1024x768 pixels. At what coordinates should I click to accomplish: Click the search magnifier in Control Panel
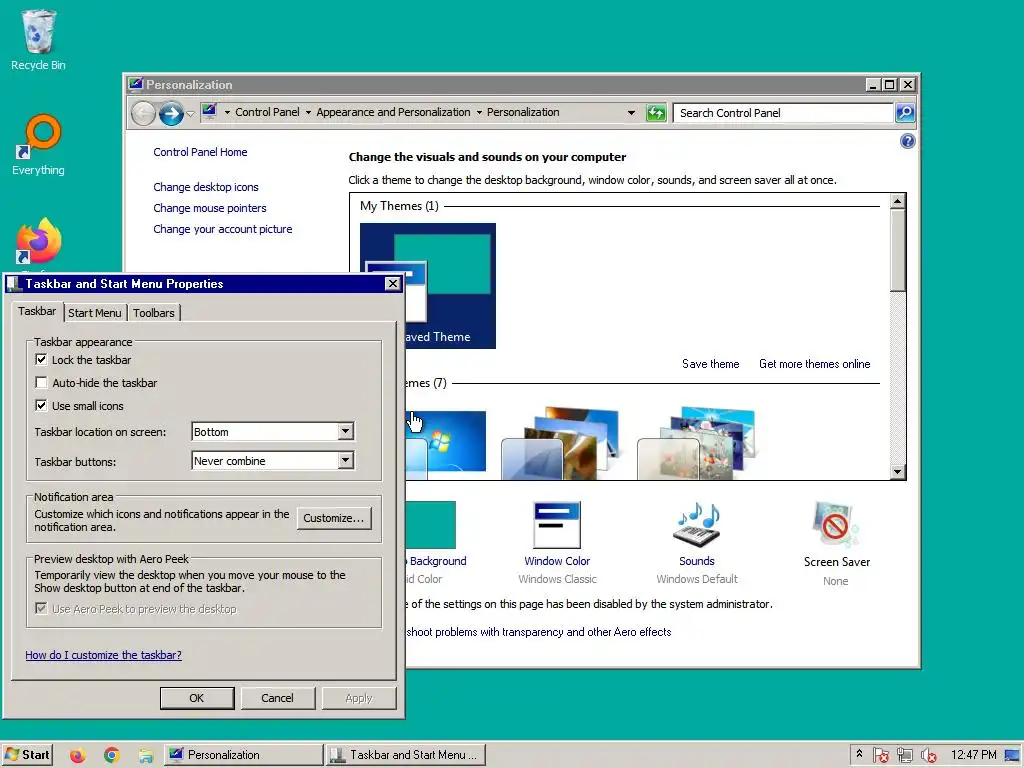coord(904,113)
